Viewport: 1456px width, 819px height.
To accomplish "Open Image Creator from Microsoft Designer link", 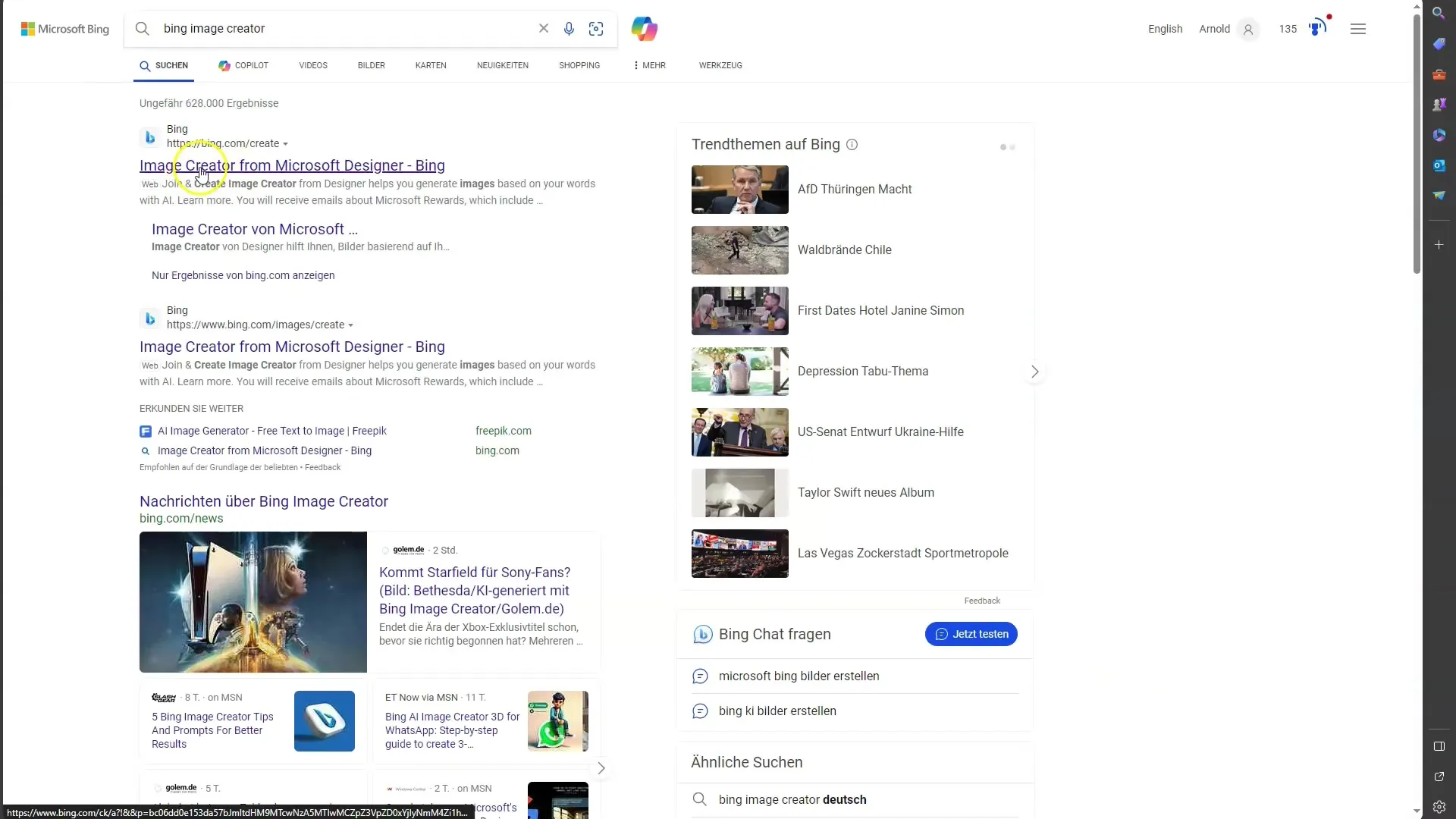I will 291,164.
